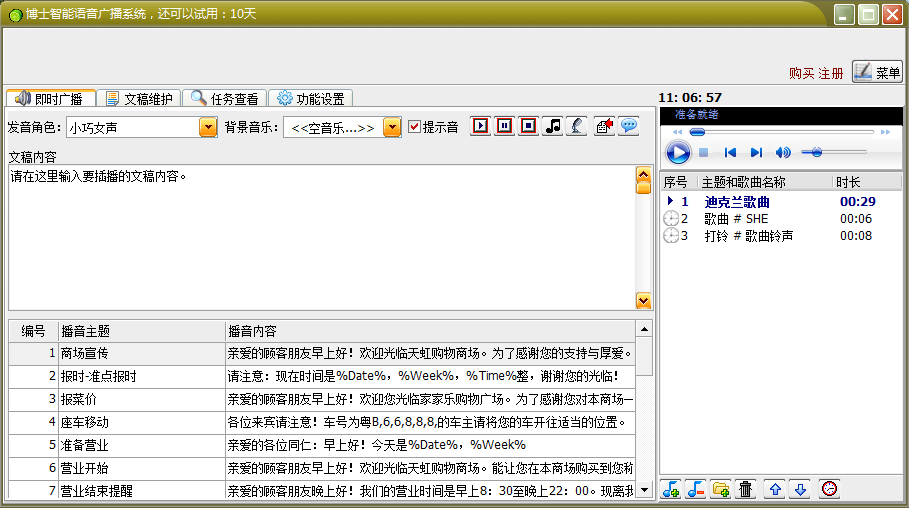Click the play broadcast button in the announcement toolbar
909x508 pixels.
[x=481, y=126]
